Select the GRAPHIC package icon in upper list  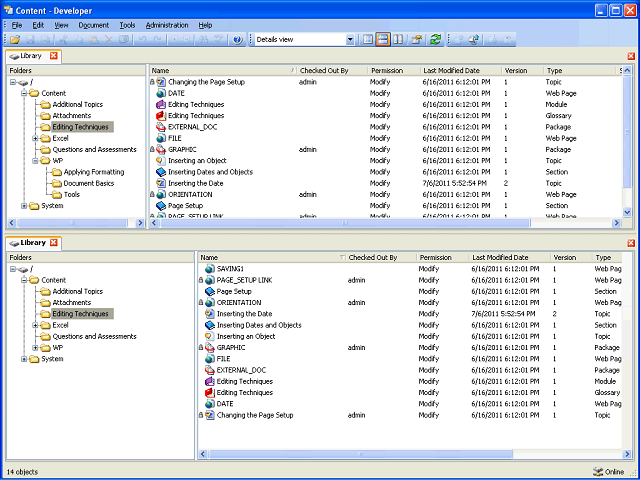pos(161,149)
